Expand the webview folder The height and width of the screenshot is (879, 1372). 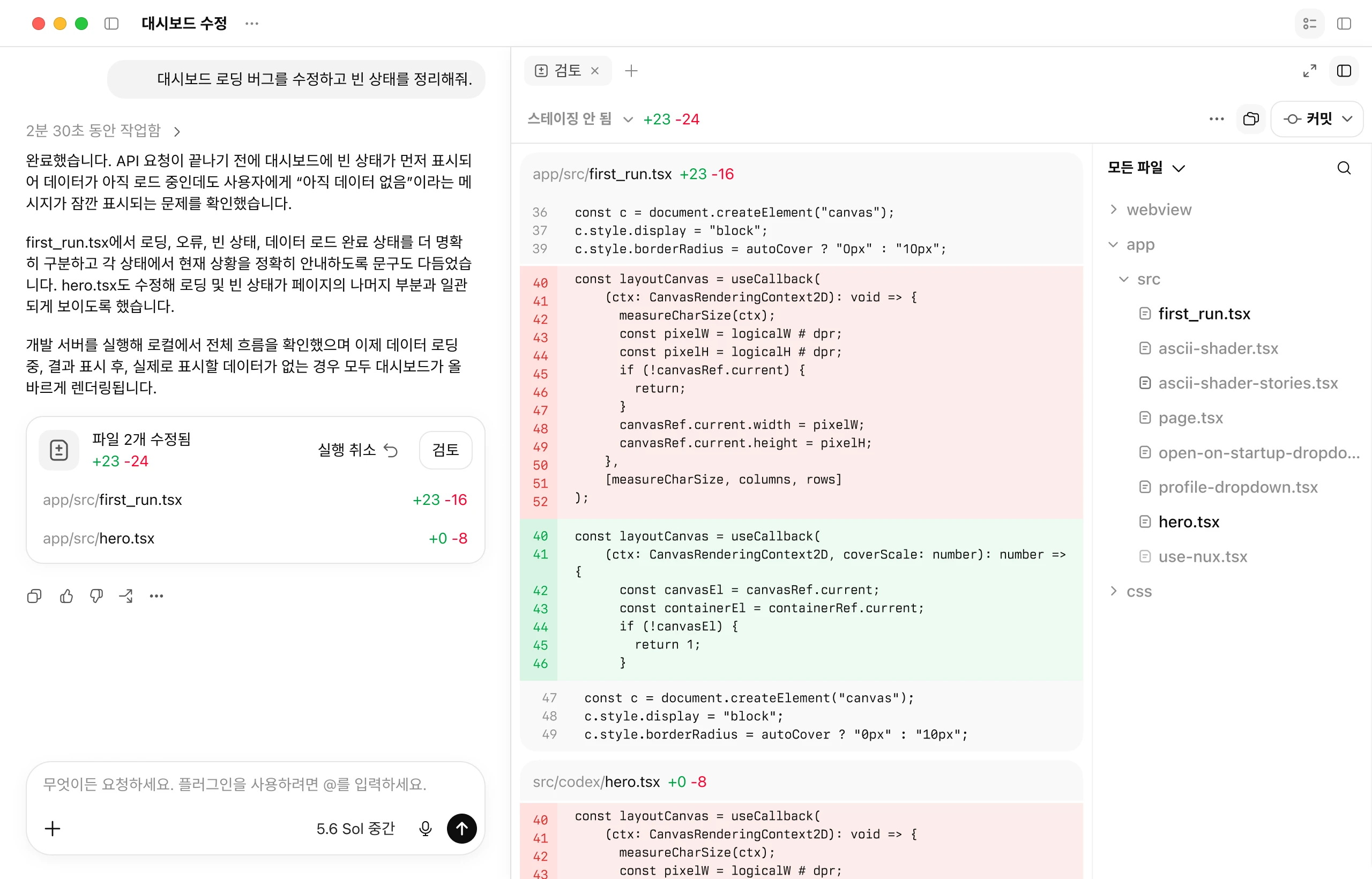(x=1150, y=210)
